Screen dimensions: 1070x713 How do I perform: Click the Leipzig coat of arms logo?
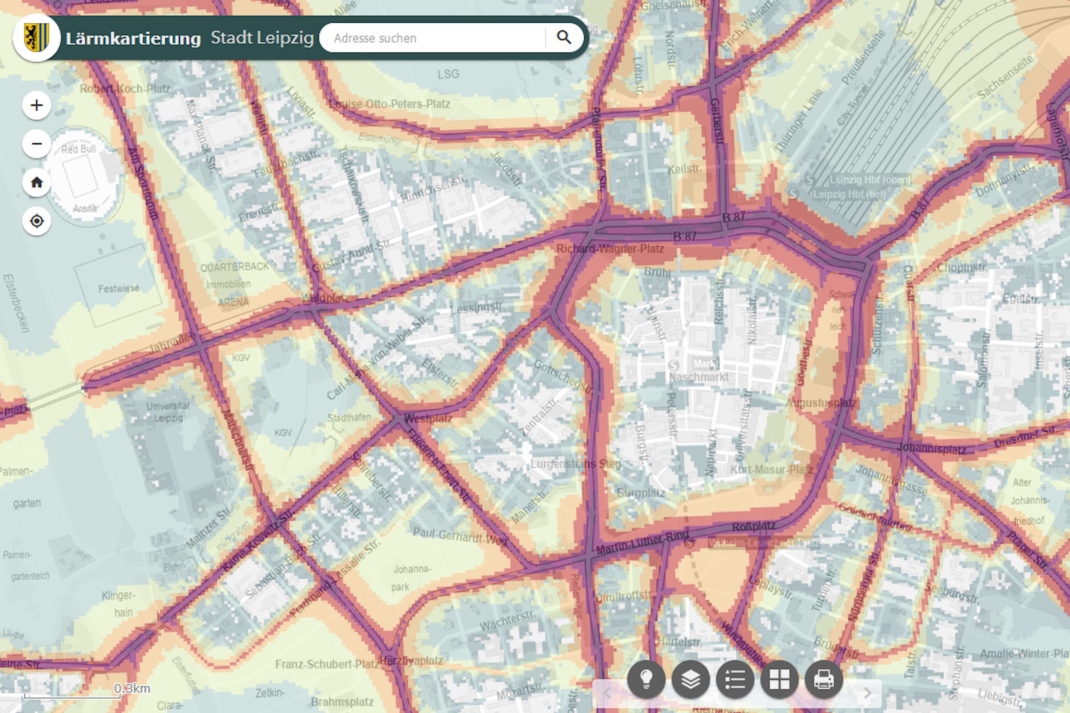pyautogui.click(x=37, y=38)
